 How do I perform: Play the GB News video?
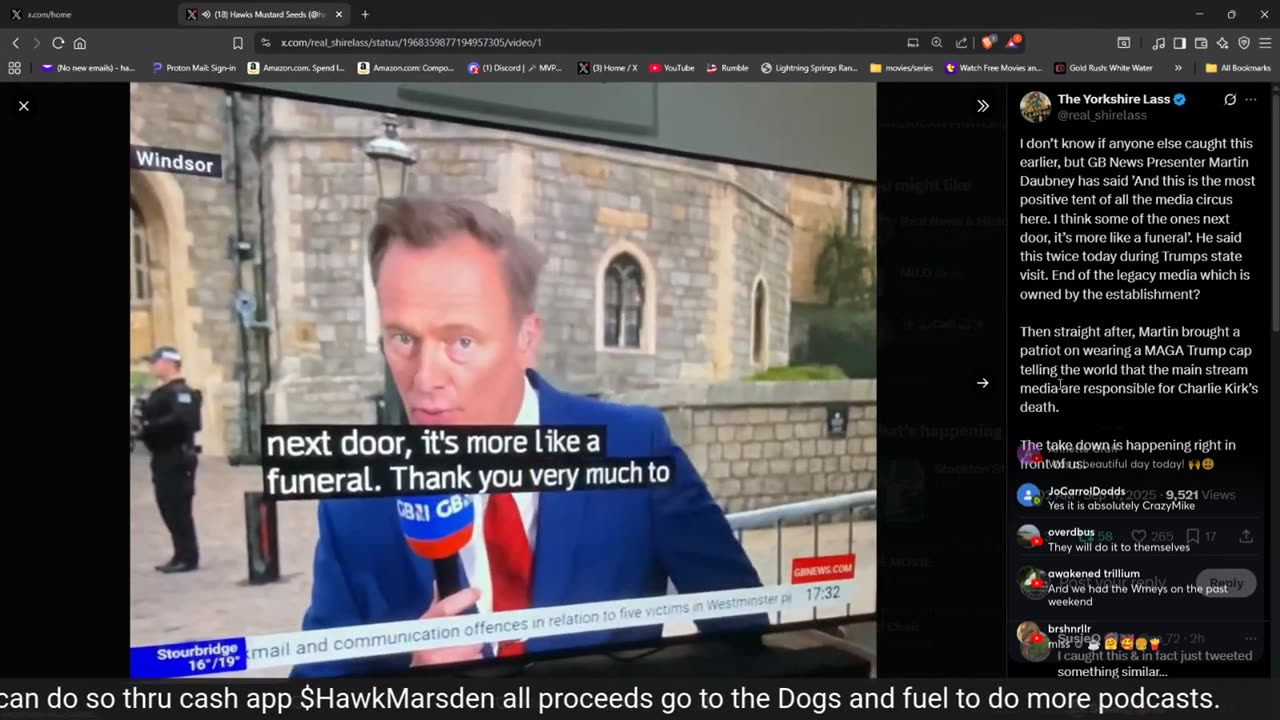click(x=503, y=380)
